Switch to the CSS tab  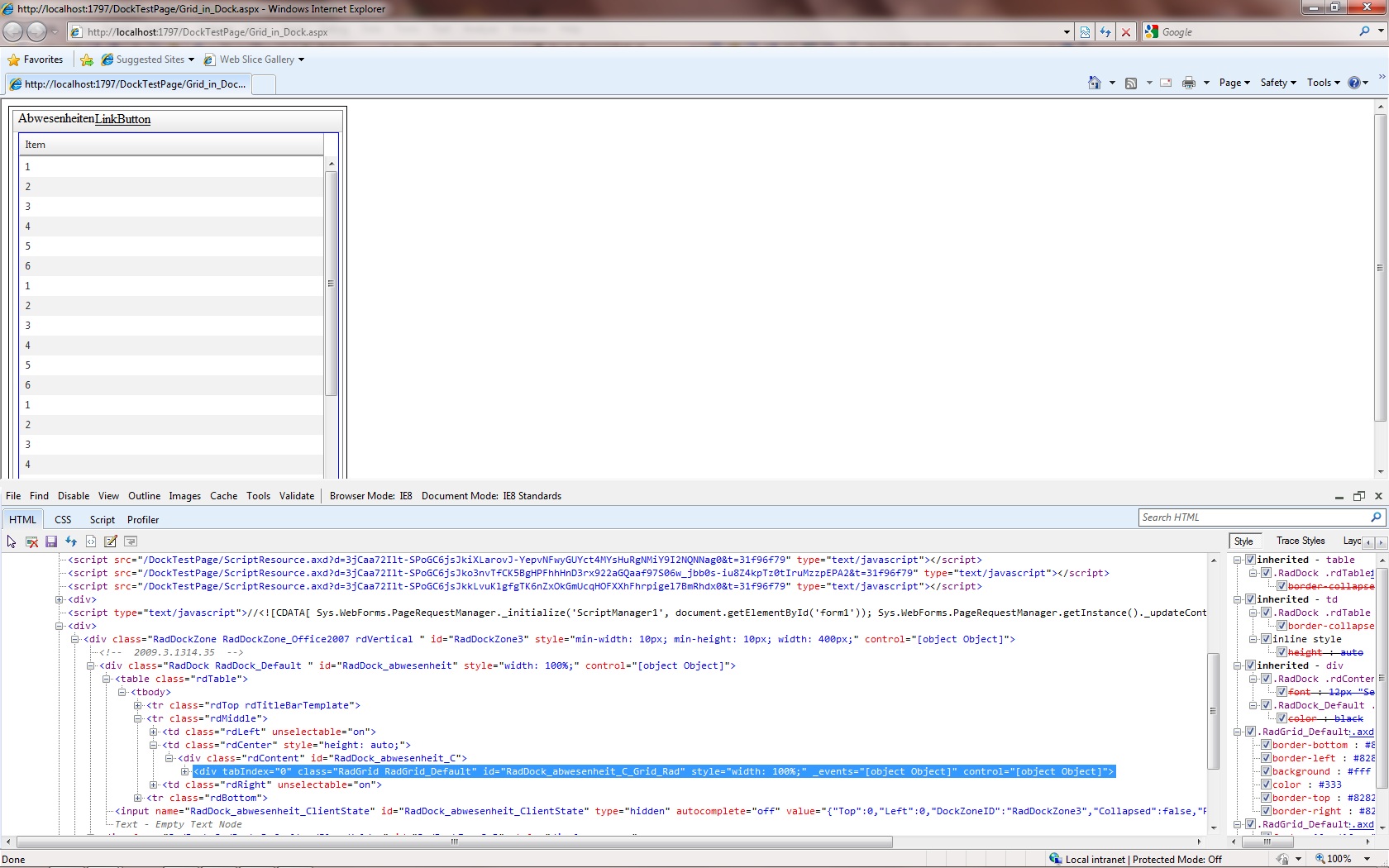[x=63, y=520]
